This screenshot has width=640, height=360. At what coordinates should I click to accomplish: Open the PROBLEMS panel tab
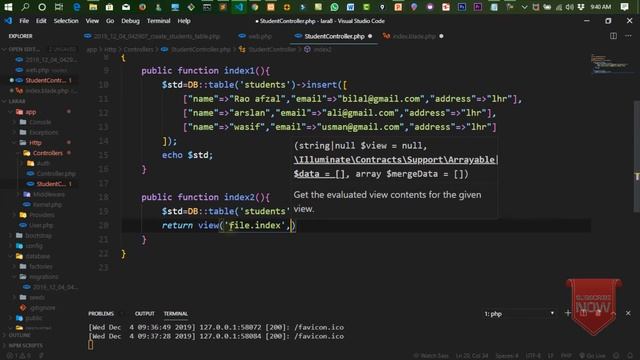[x=101, y=313]
